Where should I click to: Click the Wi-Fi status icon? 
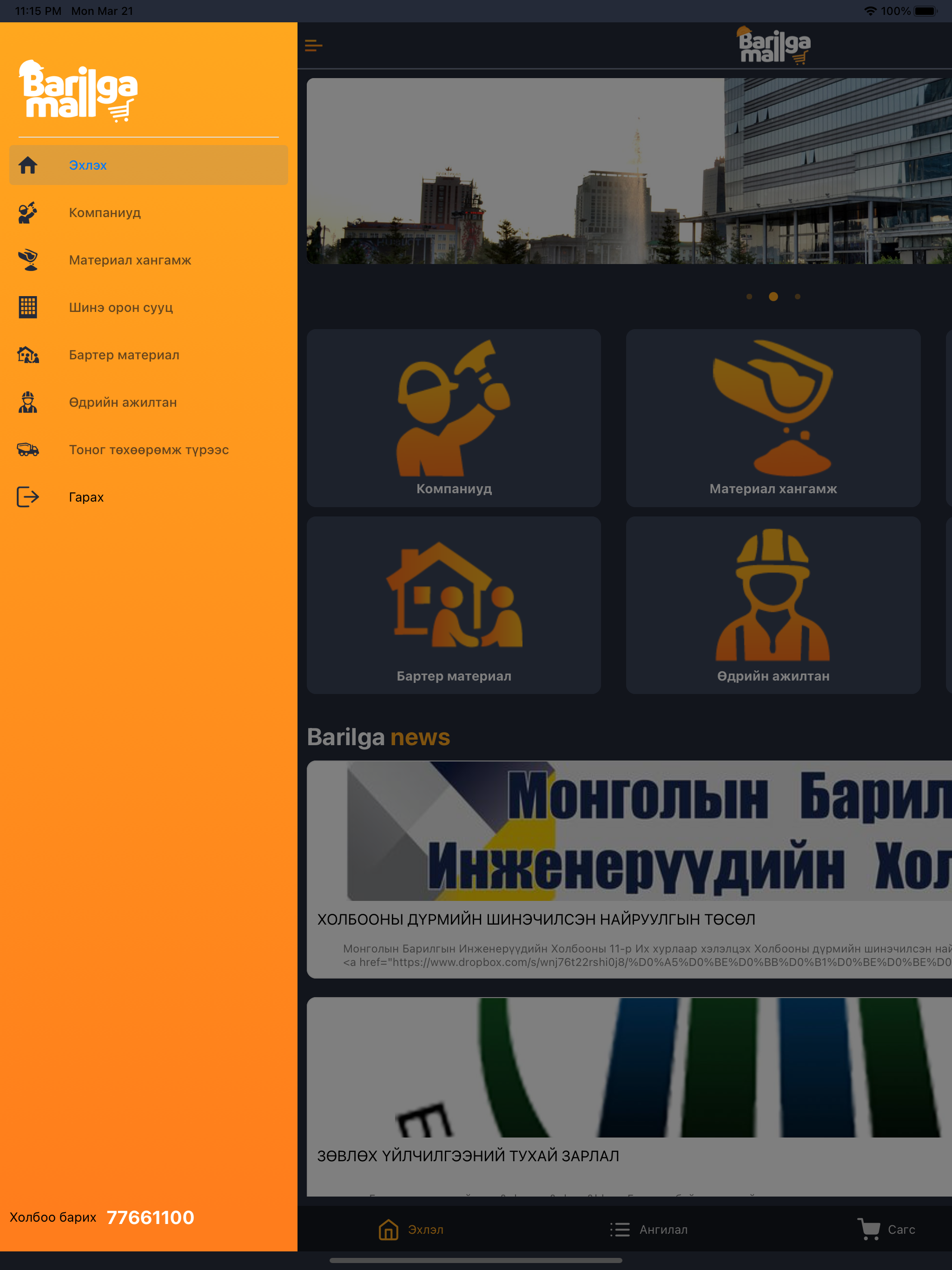point(871,11)
